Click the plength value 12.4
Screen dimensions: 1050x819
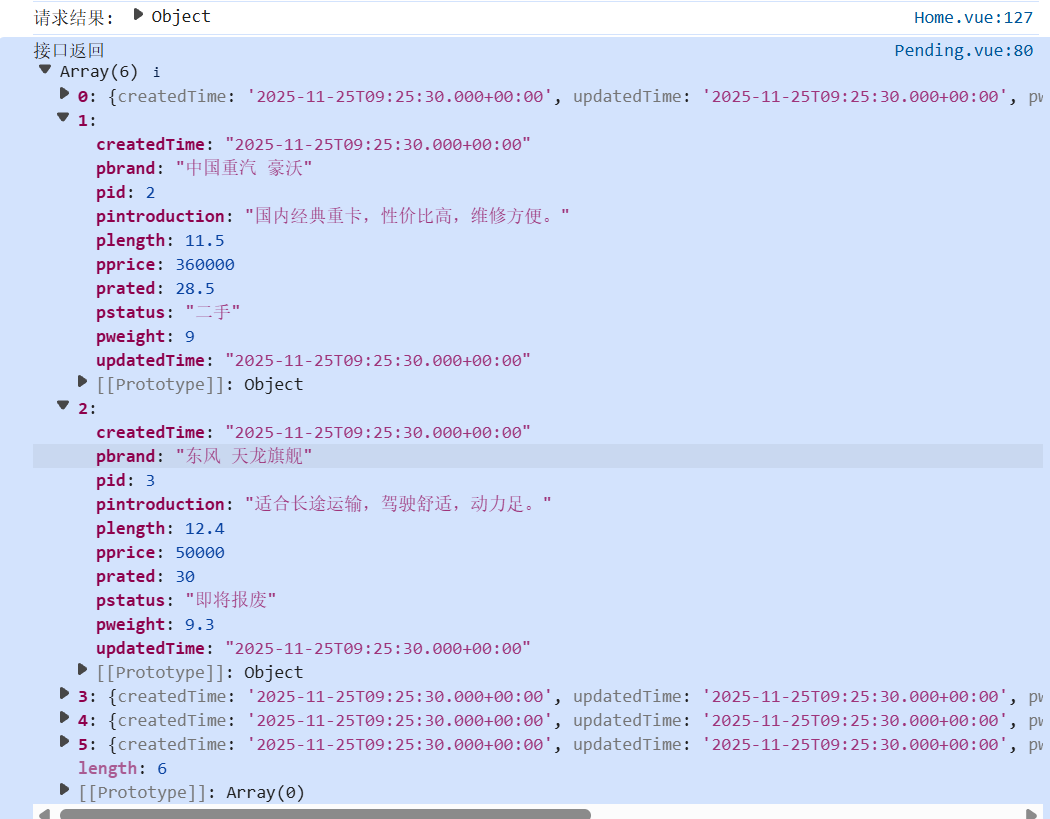coord(204,528)
